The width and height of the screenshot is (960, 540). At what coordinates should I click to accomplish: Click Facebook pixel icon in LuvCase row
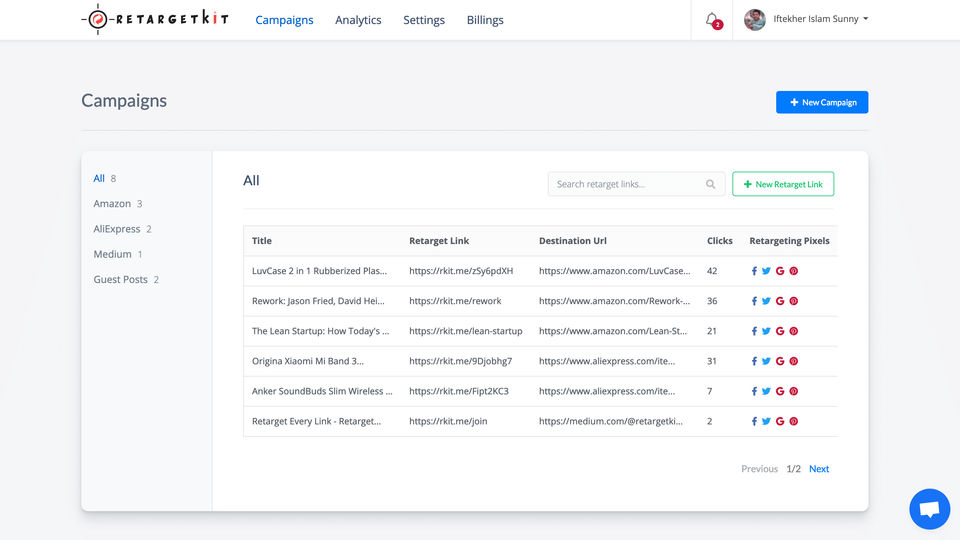(x=754, y=271)
